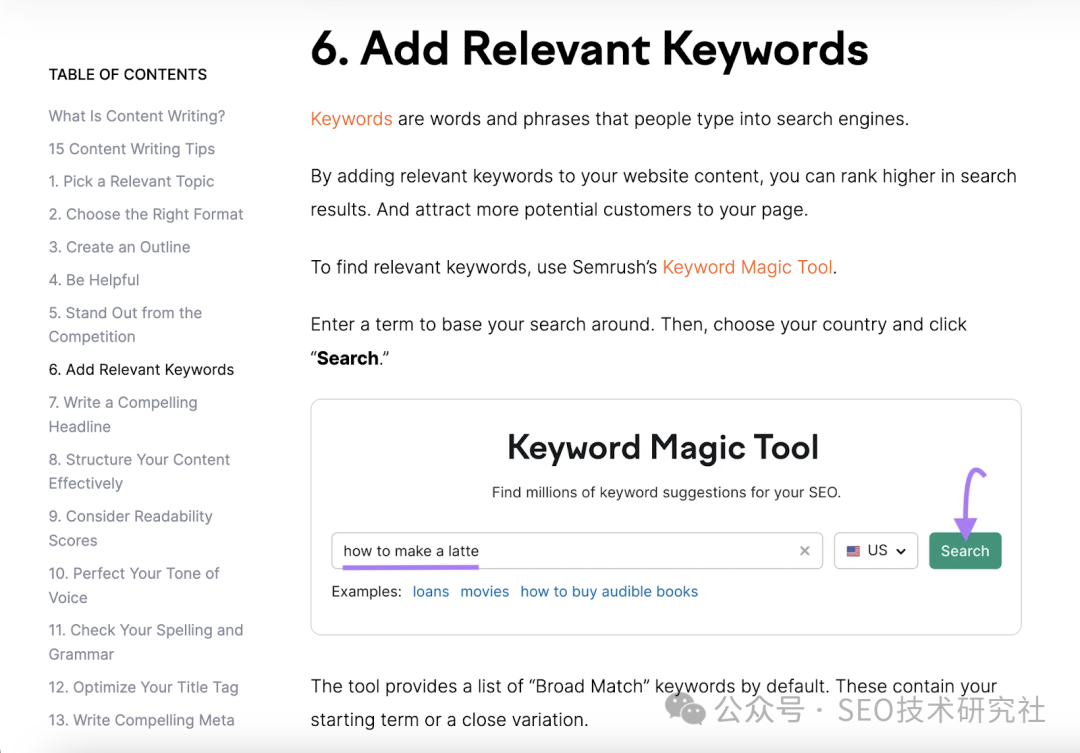The image size is (1080, 753).
Task: Click 'Find millions of keyword suggestions' subtitle
Action: pos(666,493)
